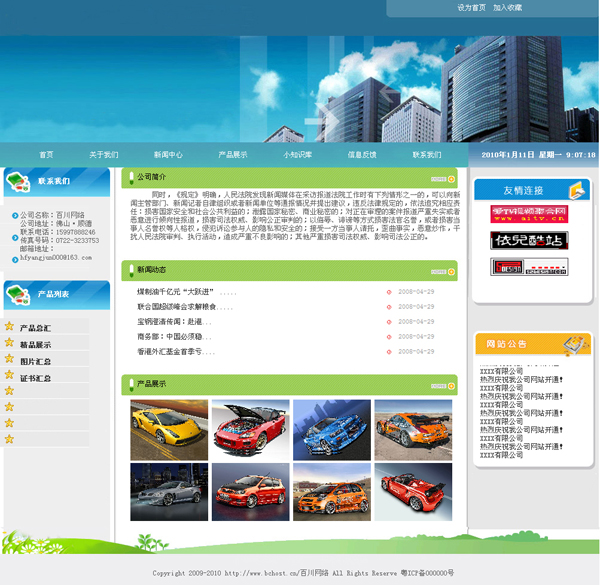600x585 pixels.
Task: Open 关于我们 from the navigation bar
Action: tap(103, 155)
